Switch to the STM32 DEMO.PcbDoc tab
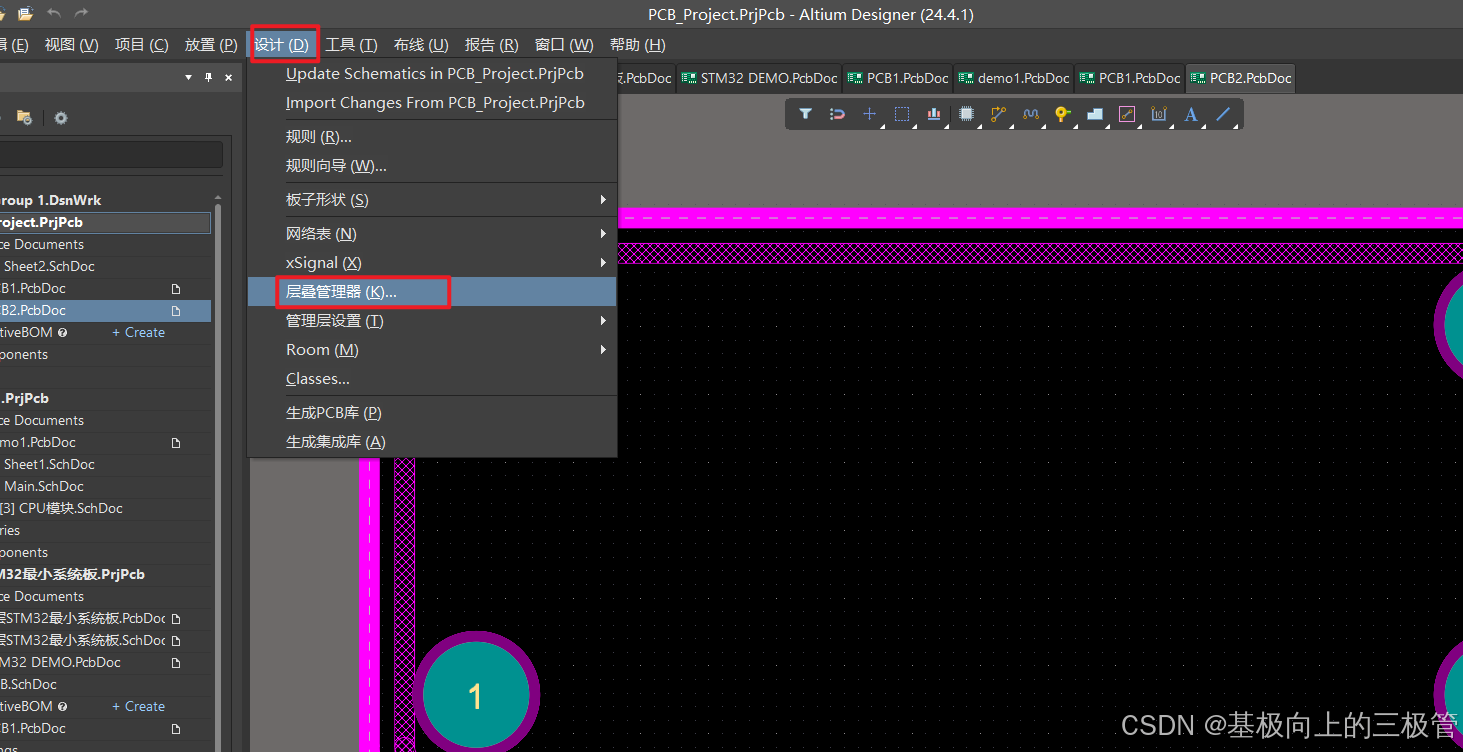1463x752 pixels. point(759,78)
